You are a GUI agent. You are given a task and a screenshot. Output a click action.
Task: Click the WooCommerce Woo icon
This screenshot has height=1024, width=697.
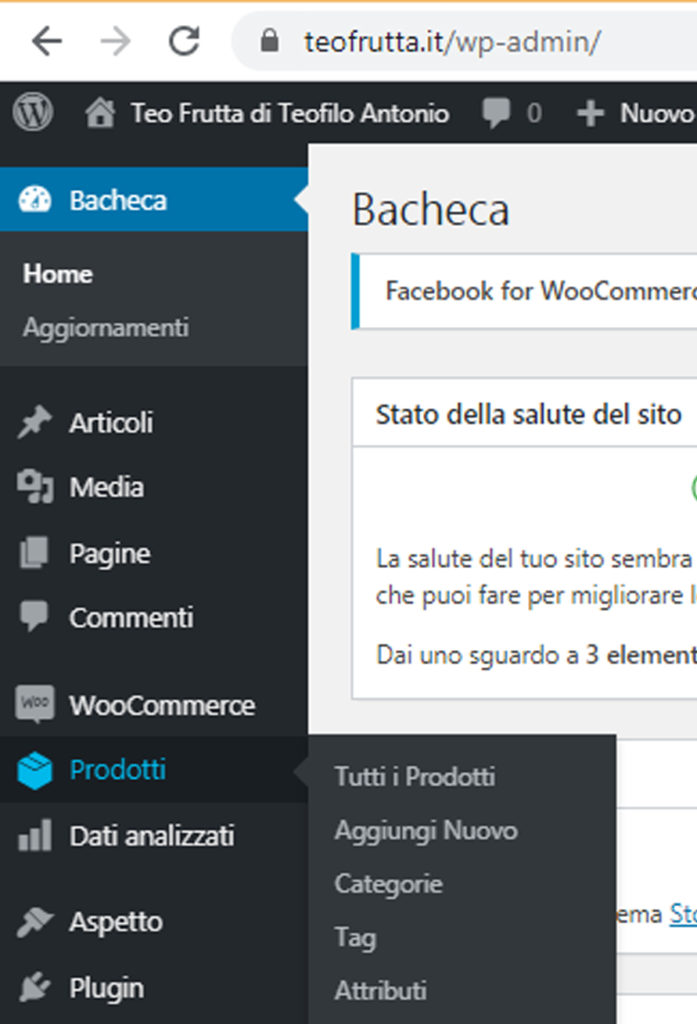coord(35,704)
